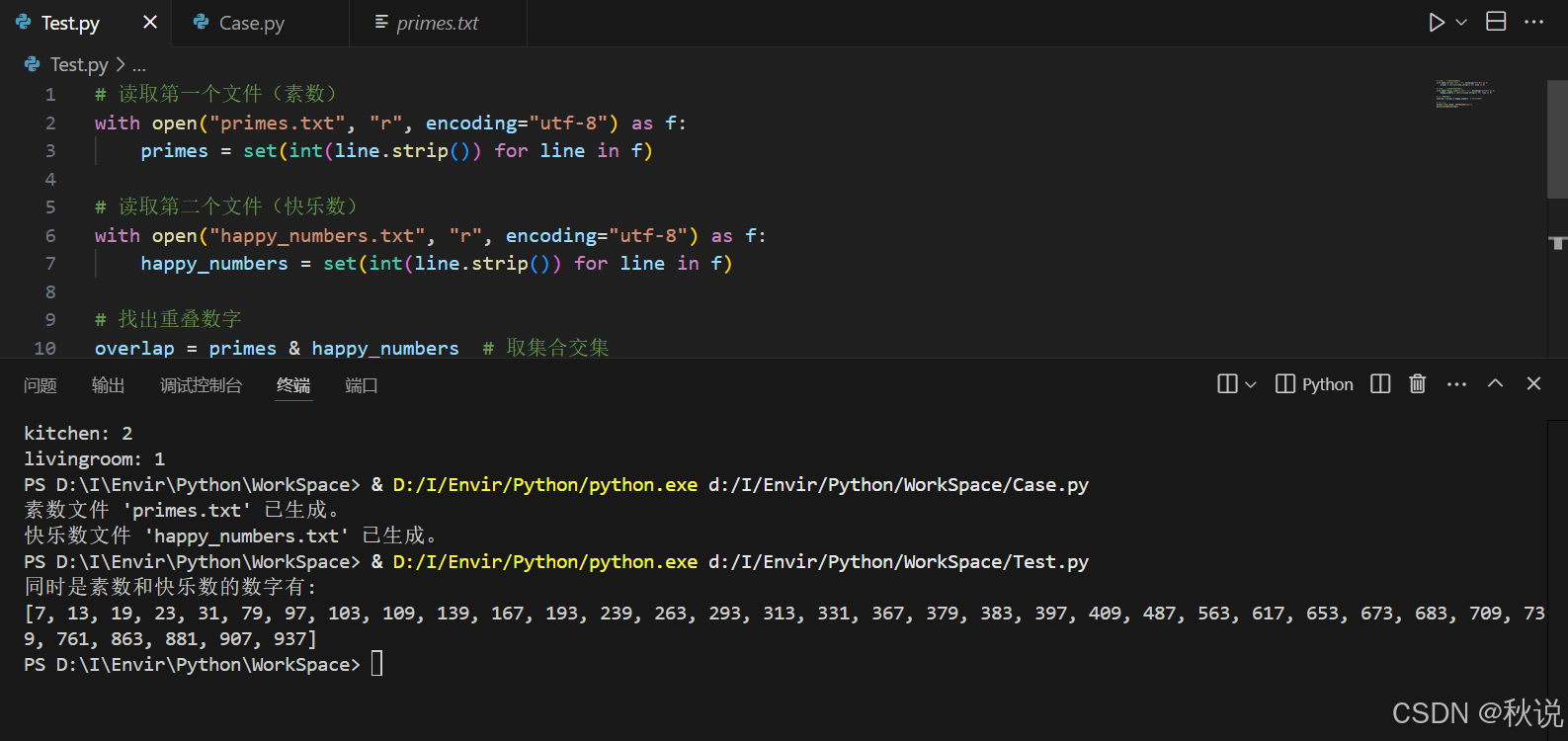
Task: Open the run options dropdown arrow
Action: (x=1461, y=22)
